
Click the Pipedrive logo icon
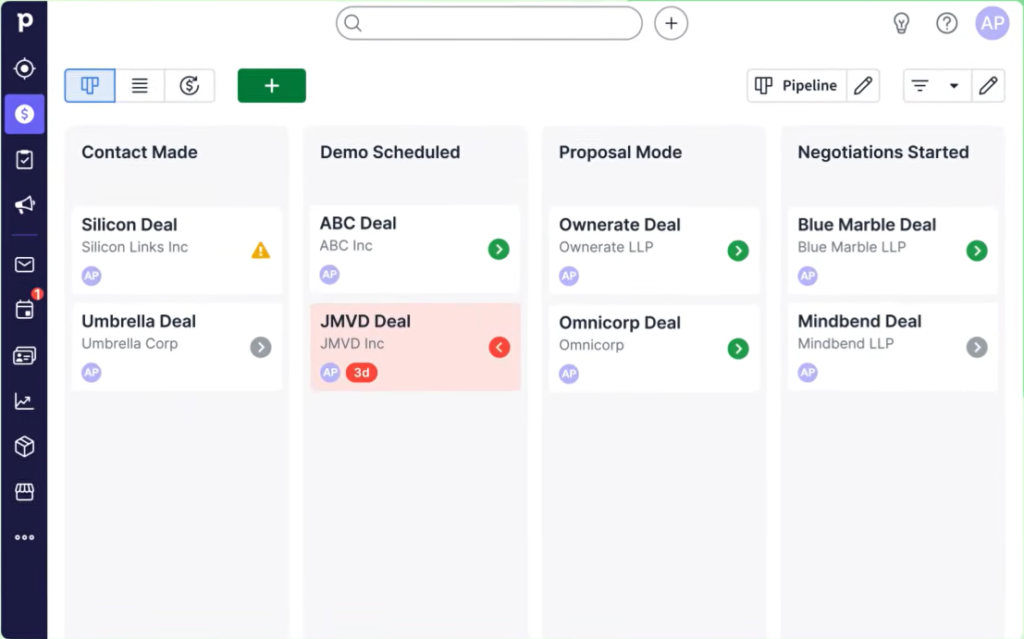click(x=24, y=22)
